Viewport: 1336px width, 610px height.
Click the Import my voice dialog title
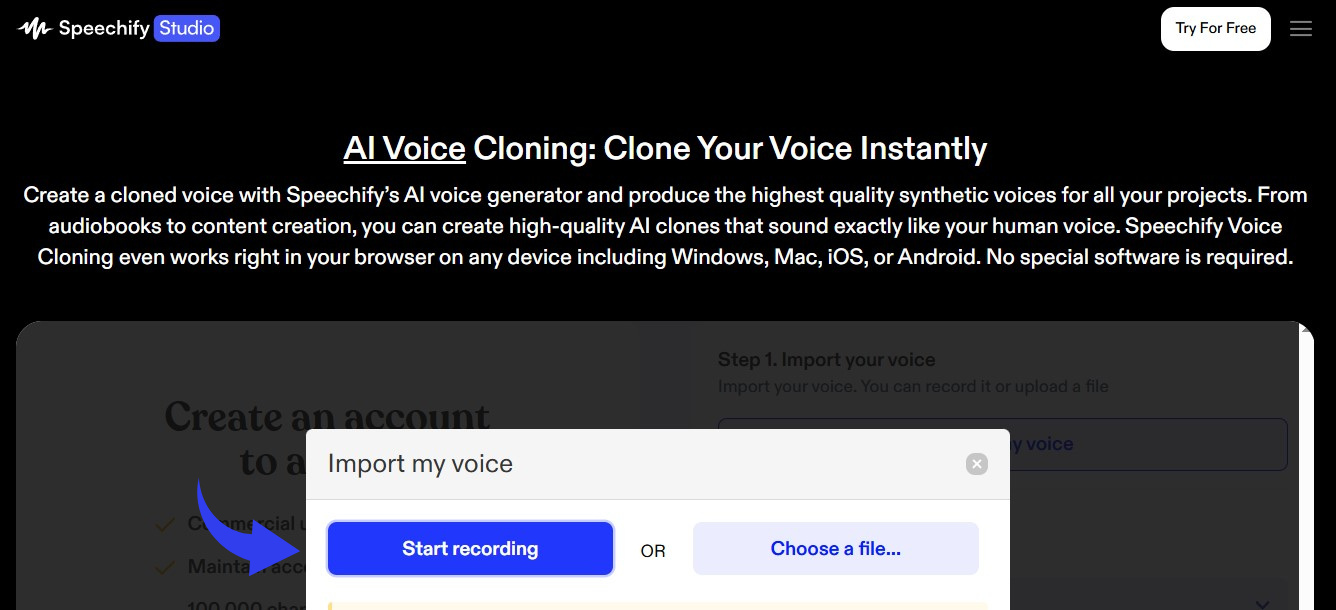pos(420,464)
